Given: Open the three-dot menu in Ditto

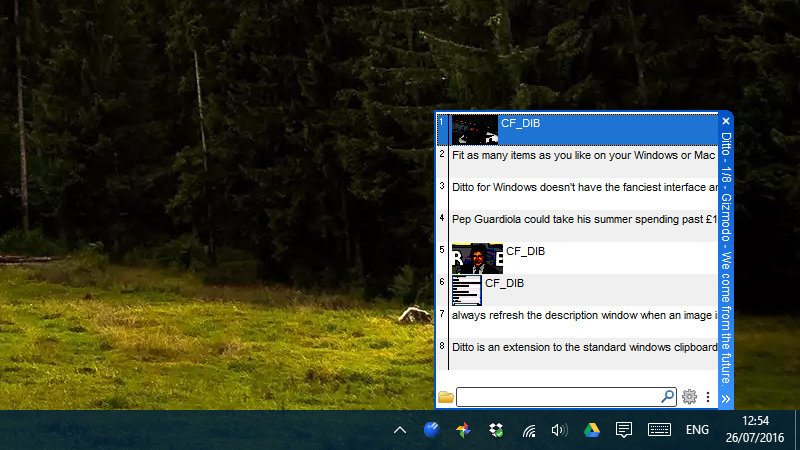Looking at the screenshot, I should click(708, 396).
